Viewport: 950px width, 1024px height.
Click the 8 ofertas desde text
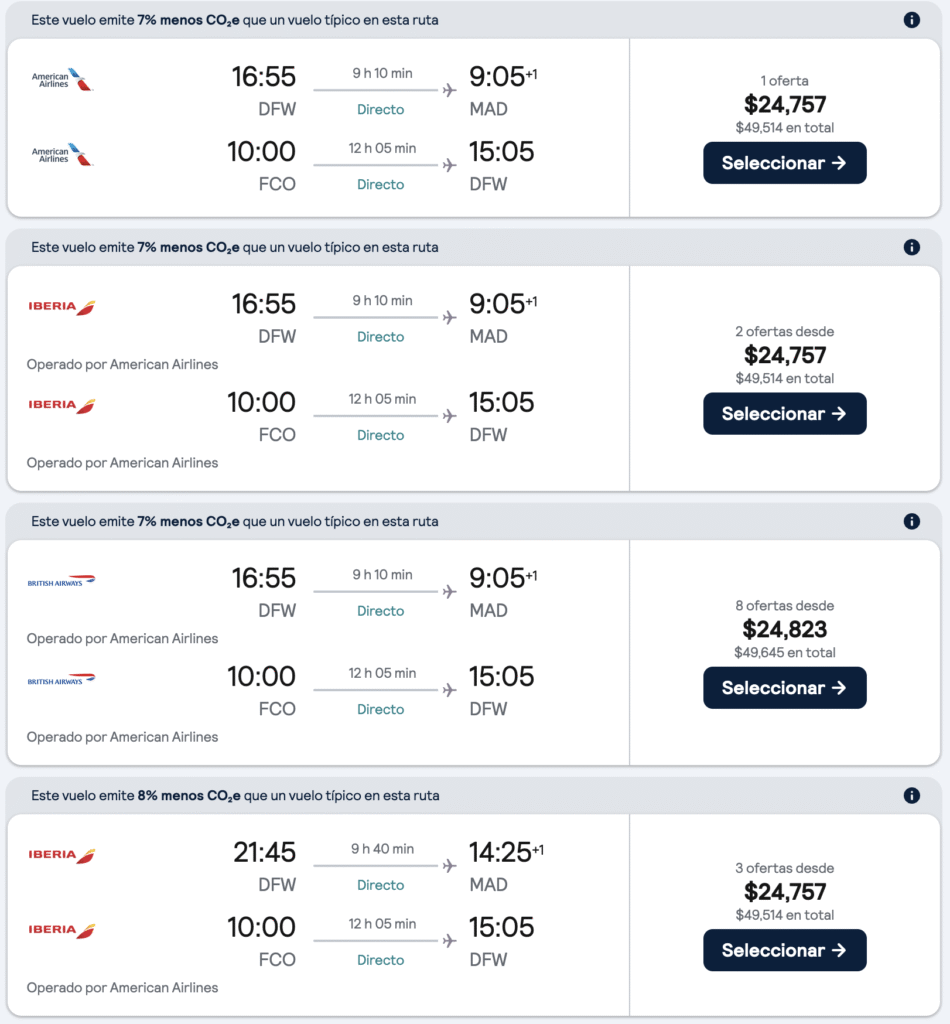[784, 606]
